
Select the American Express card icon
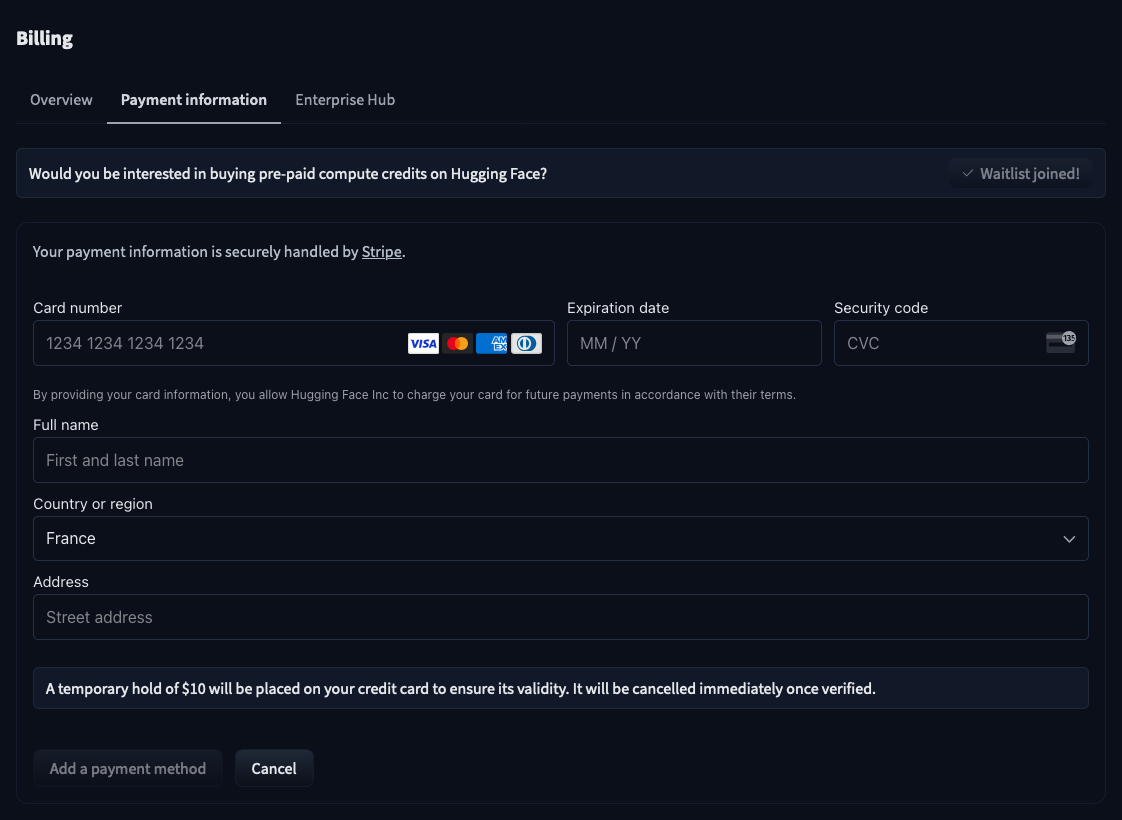(492, 343)
